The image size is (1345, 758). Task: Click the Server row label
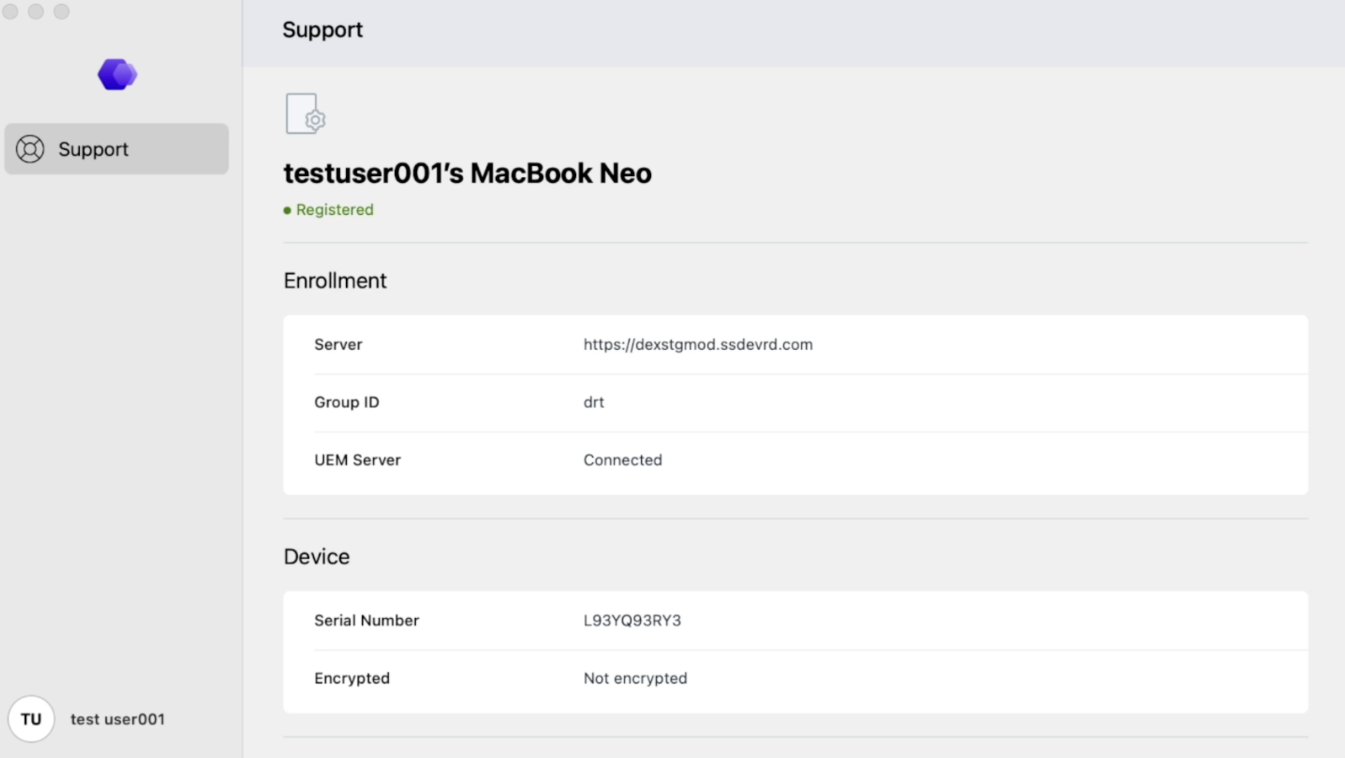(x=338, y=345)
